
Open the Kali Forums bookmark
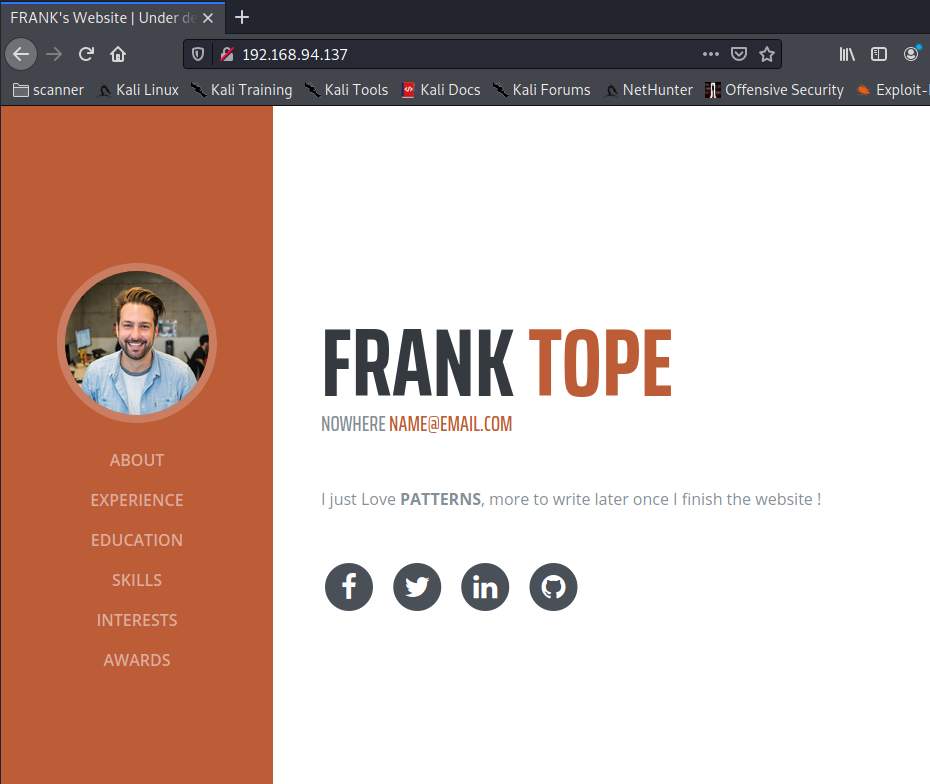click(x=542, y=90)
